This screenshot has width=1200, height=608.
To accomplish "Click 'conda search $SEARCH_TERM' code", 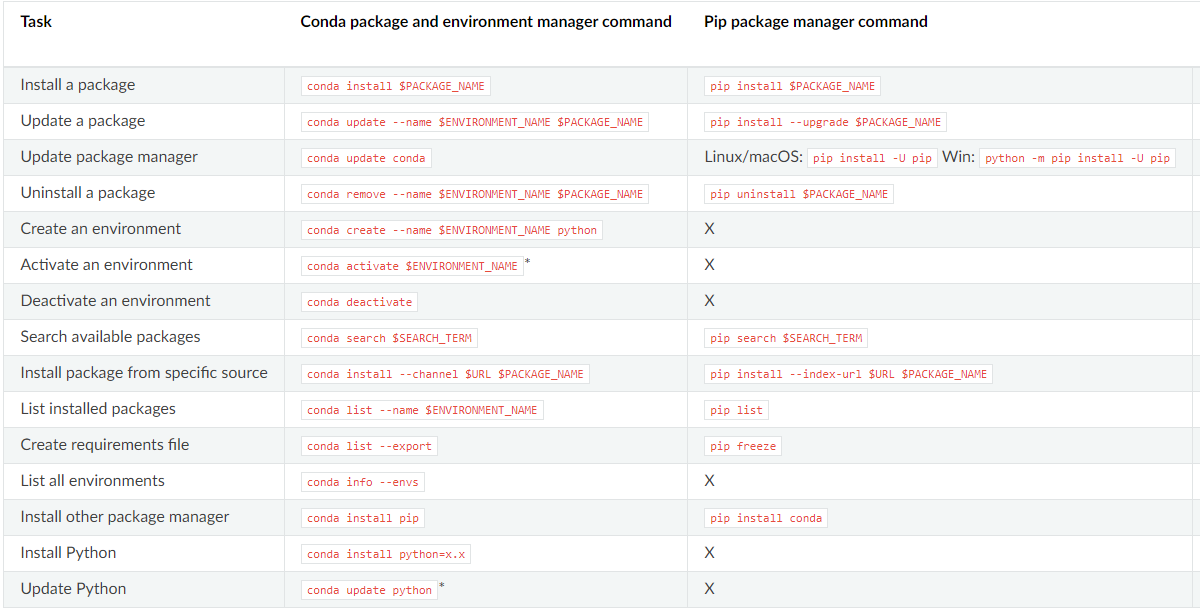I will click(389, 338).
